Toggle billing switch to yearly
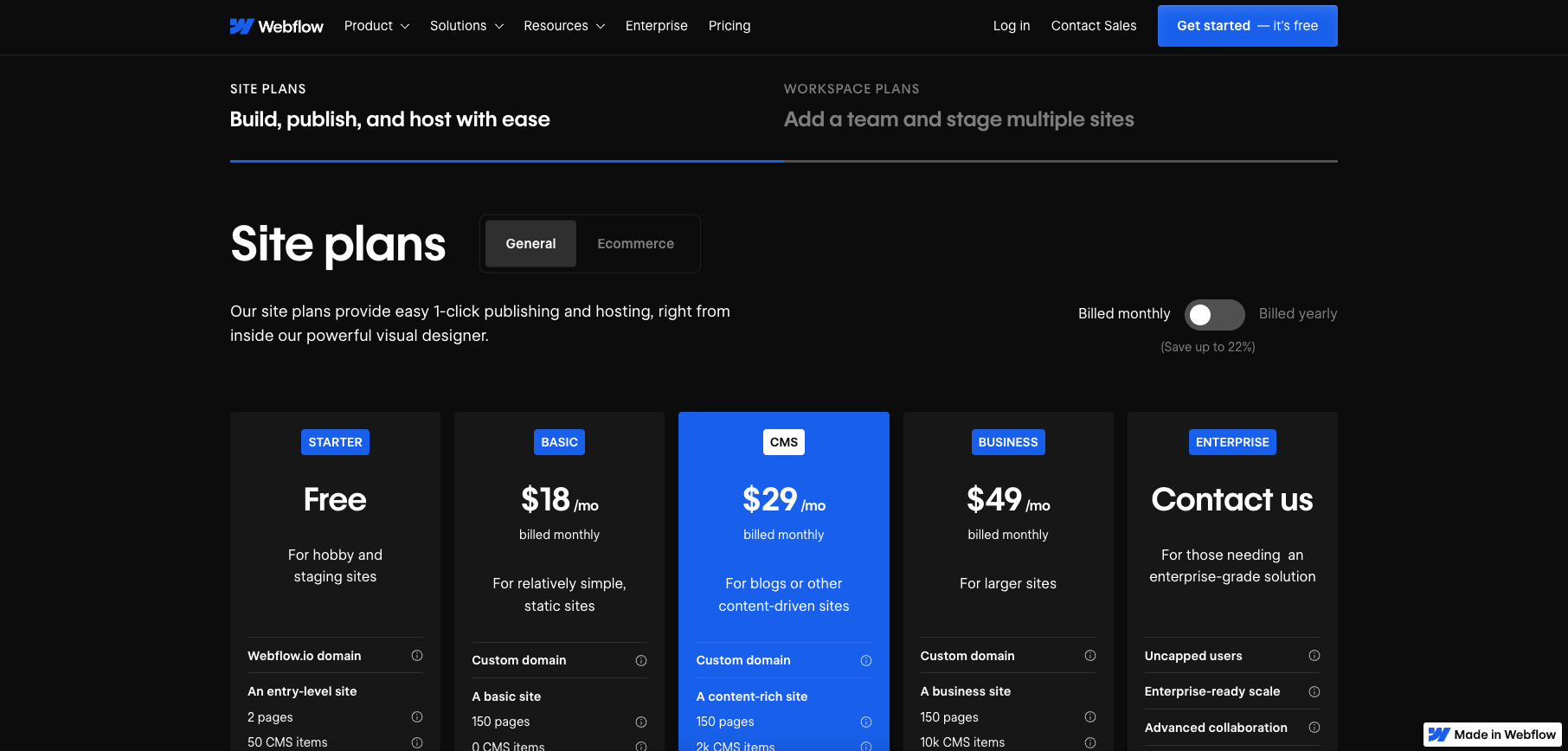This screenshot has width=1568, height=751. (x=1214, y=315)
